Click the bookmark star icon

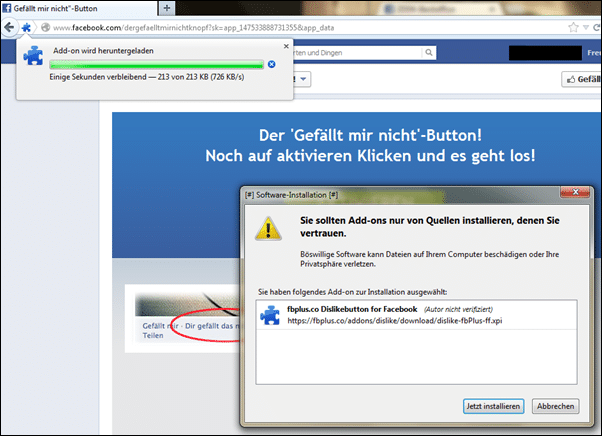[573, 27]
